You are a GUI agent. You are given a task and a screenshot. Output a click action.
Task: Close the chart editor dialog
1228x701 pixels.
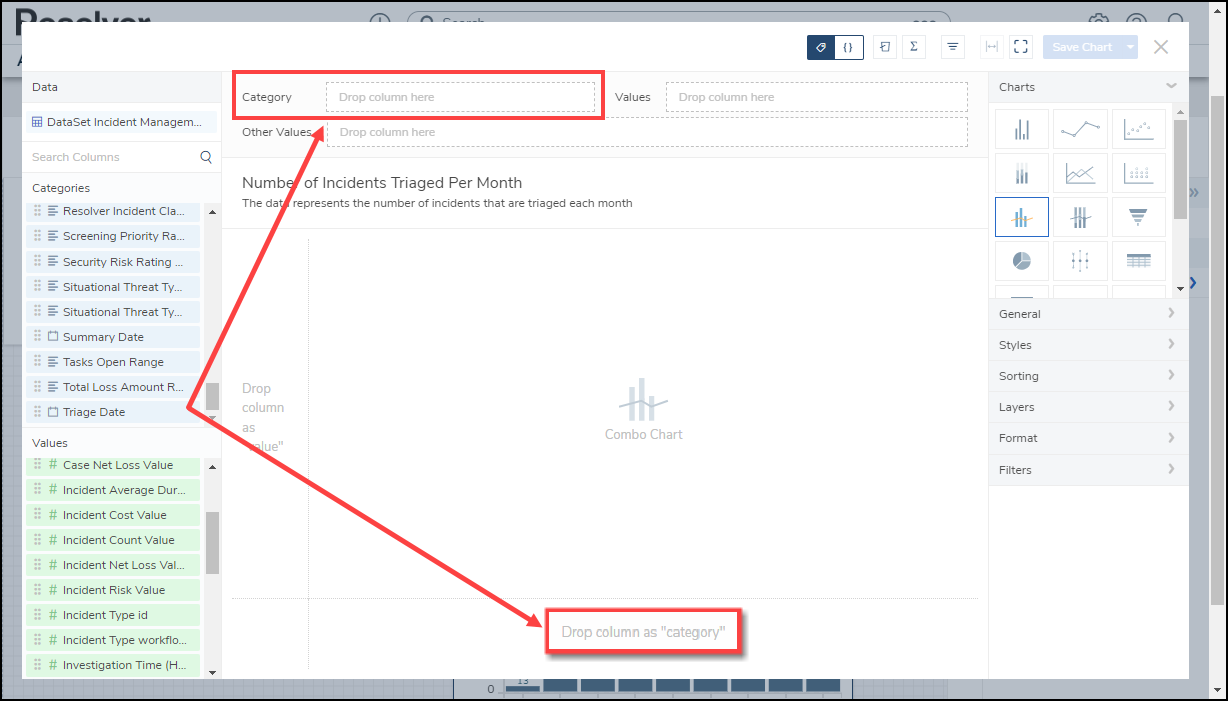click(x=1161, y=47)
